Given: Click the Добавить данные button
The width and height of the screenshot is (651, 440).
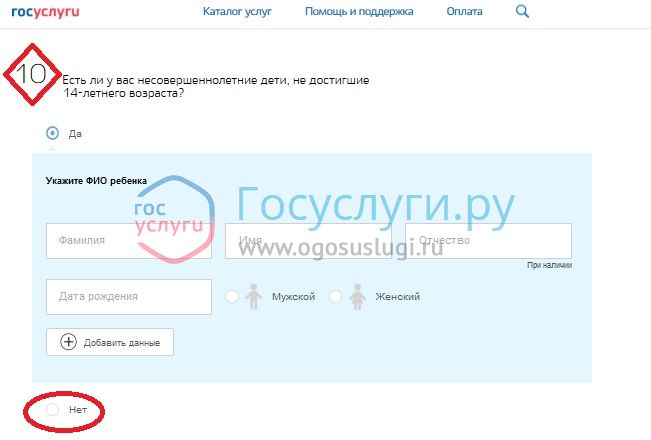Looking at the screenshot, I should point(110,342).
